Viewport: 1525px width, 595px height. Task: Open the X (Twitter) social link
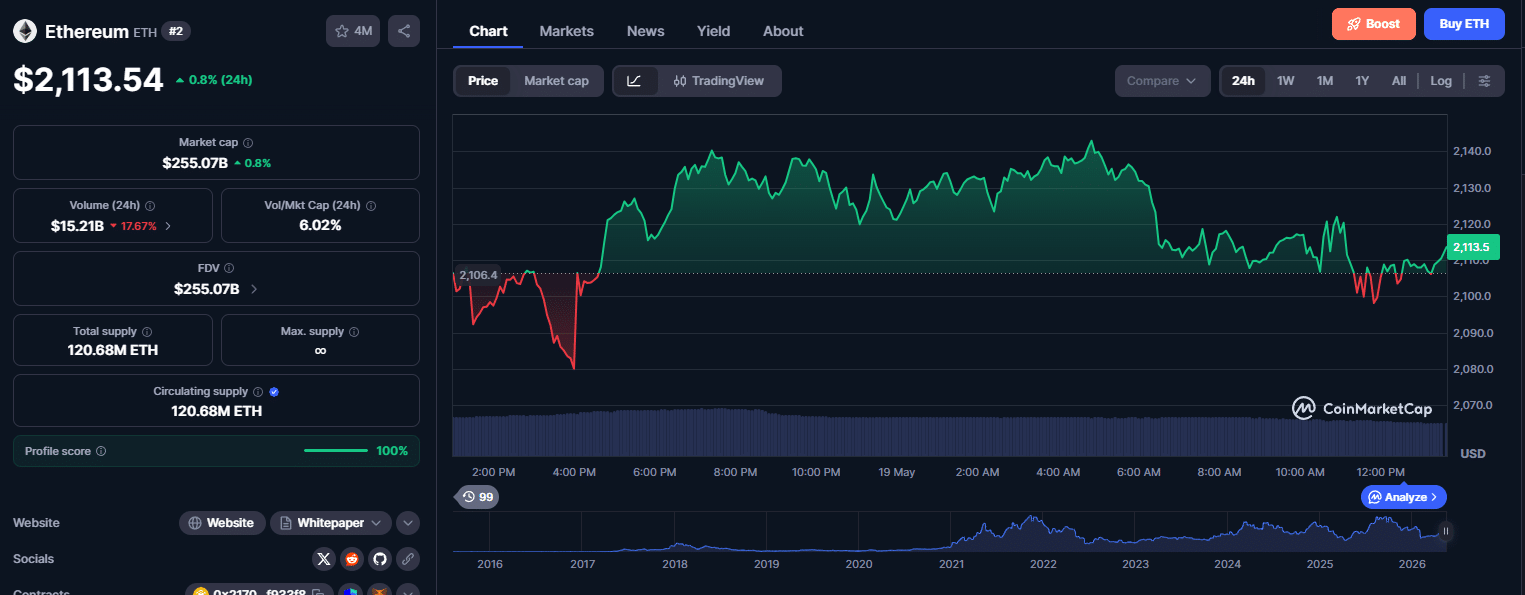pos(323,559)
